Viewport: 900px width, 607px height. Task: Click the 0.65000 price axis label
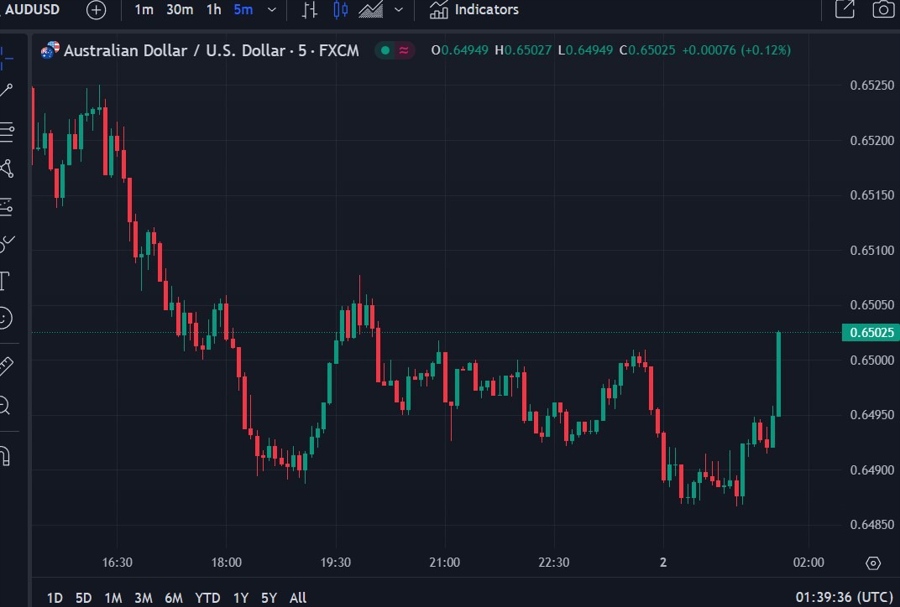872,360
